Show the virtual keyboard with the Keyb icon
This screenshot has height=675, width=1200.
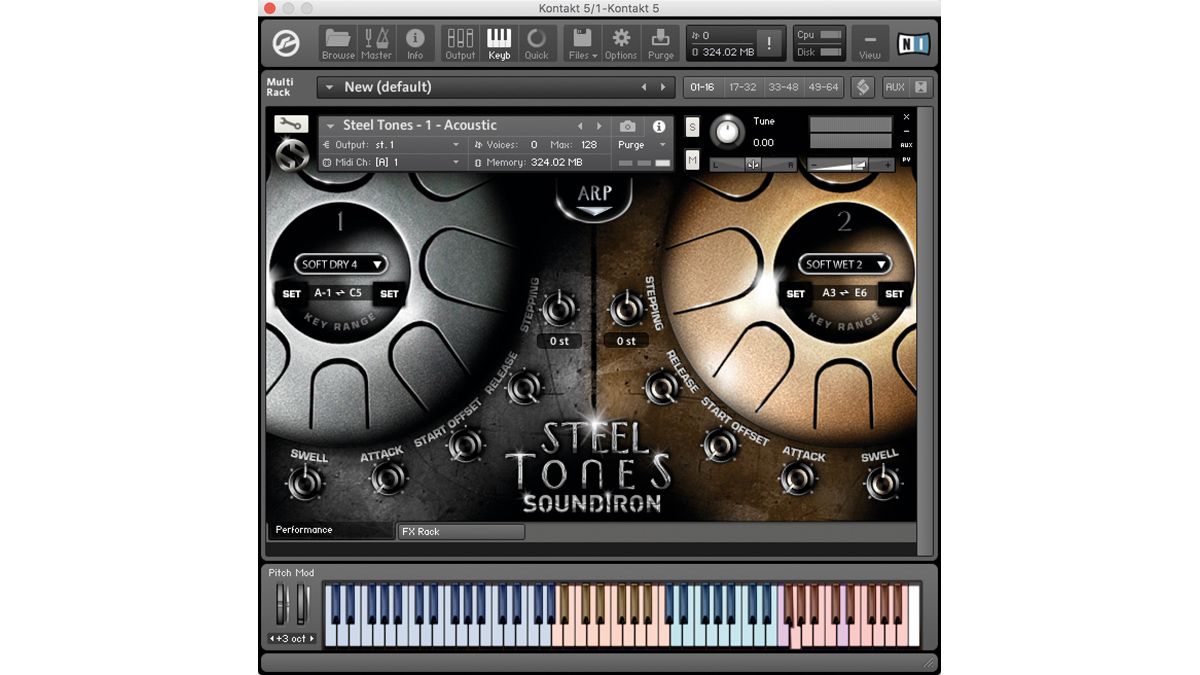coord(499,42)
